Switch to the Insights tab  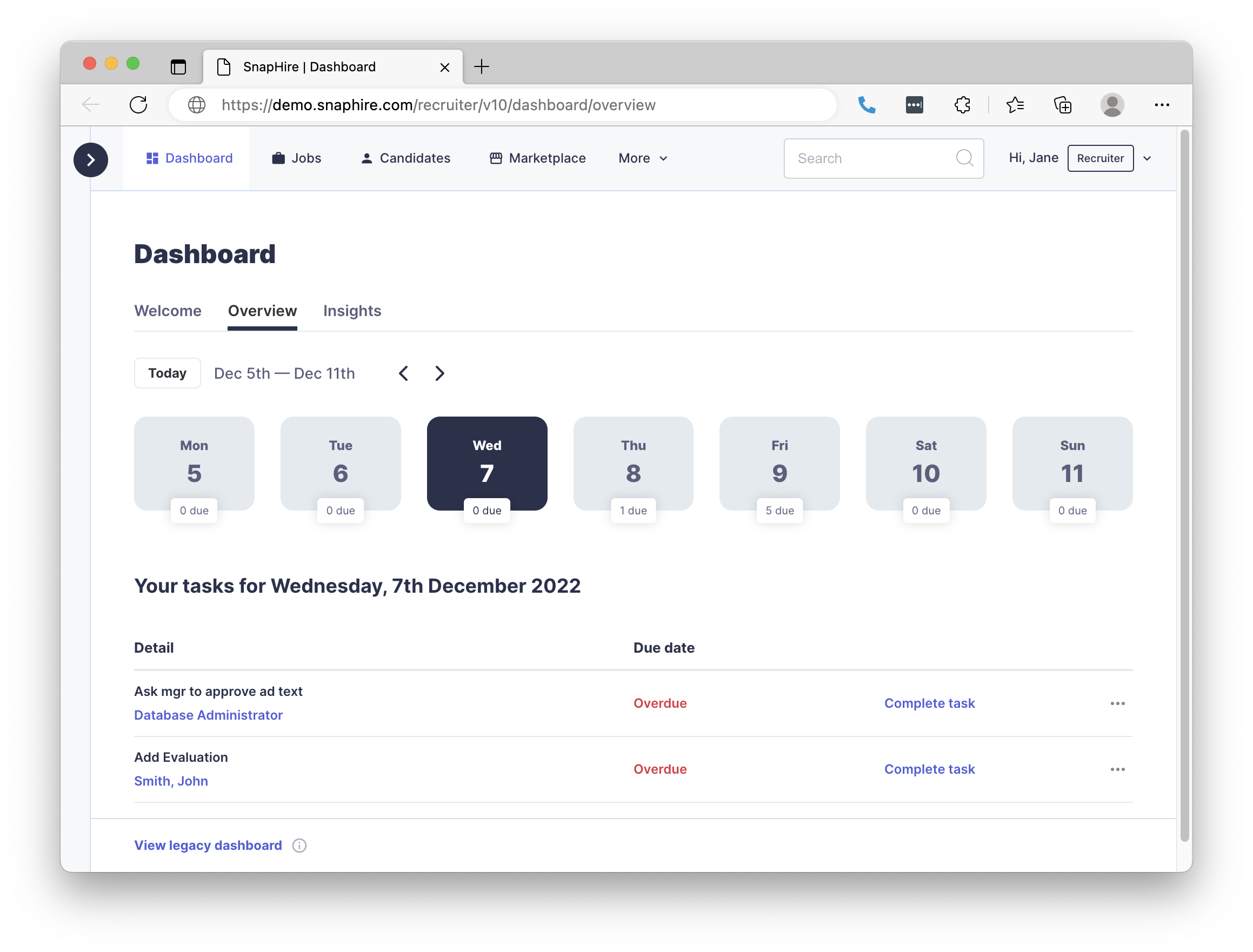point(352,311)
